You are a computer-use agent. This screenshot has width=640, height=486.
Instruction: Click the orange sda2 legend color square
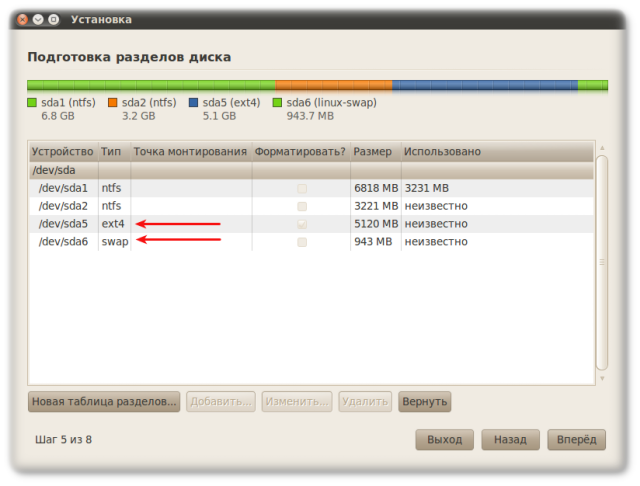[113, 102]
